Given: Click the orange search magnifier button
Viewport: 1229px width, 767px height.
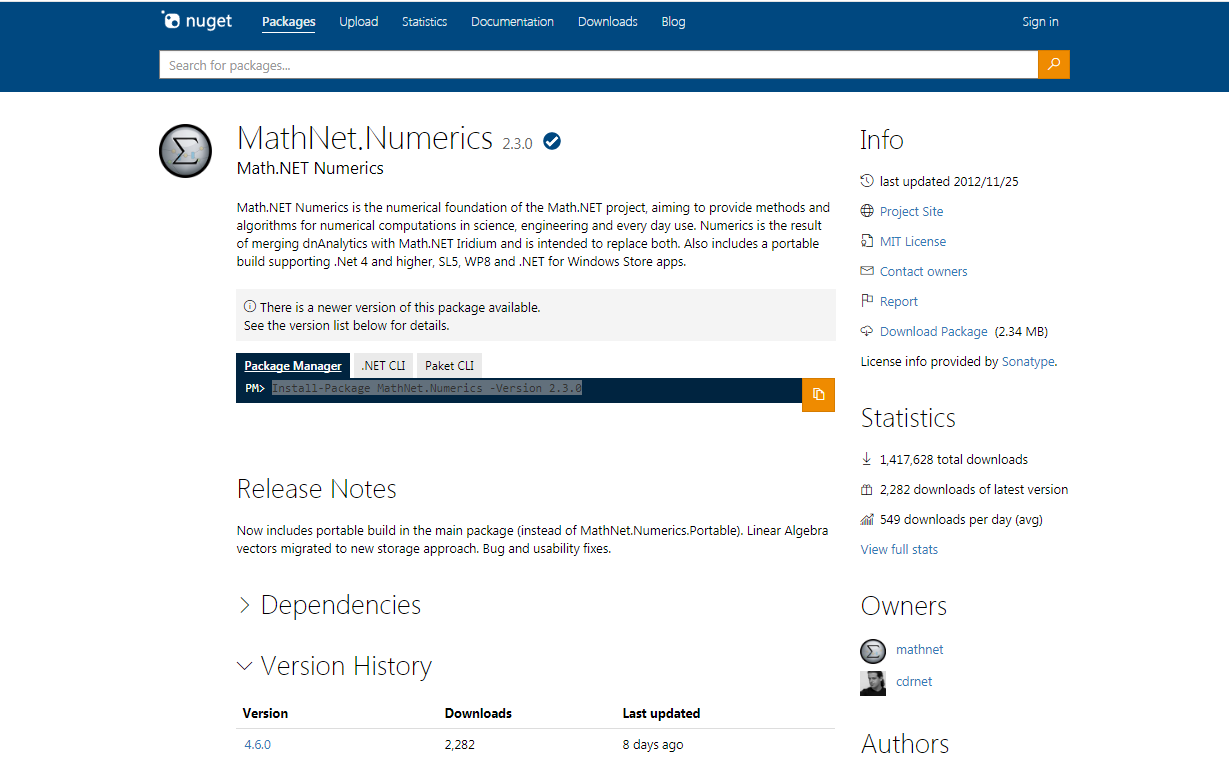Looking at the screenshot, I should tap(1054, 65).
